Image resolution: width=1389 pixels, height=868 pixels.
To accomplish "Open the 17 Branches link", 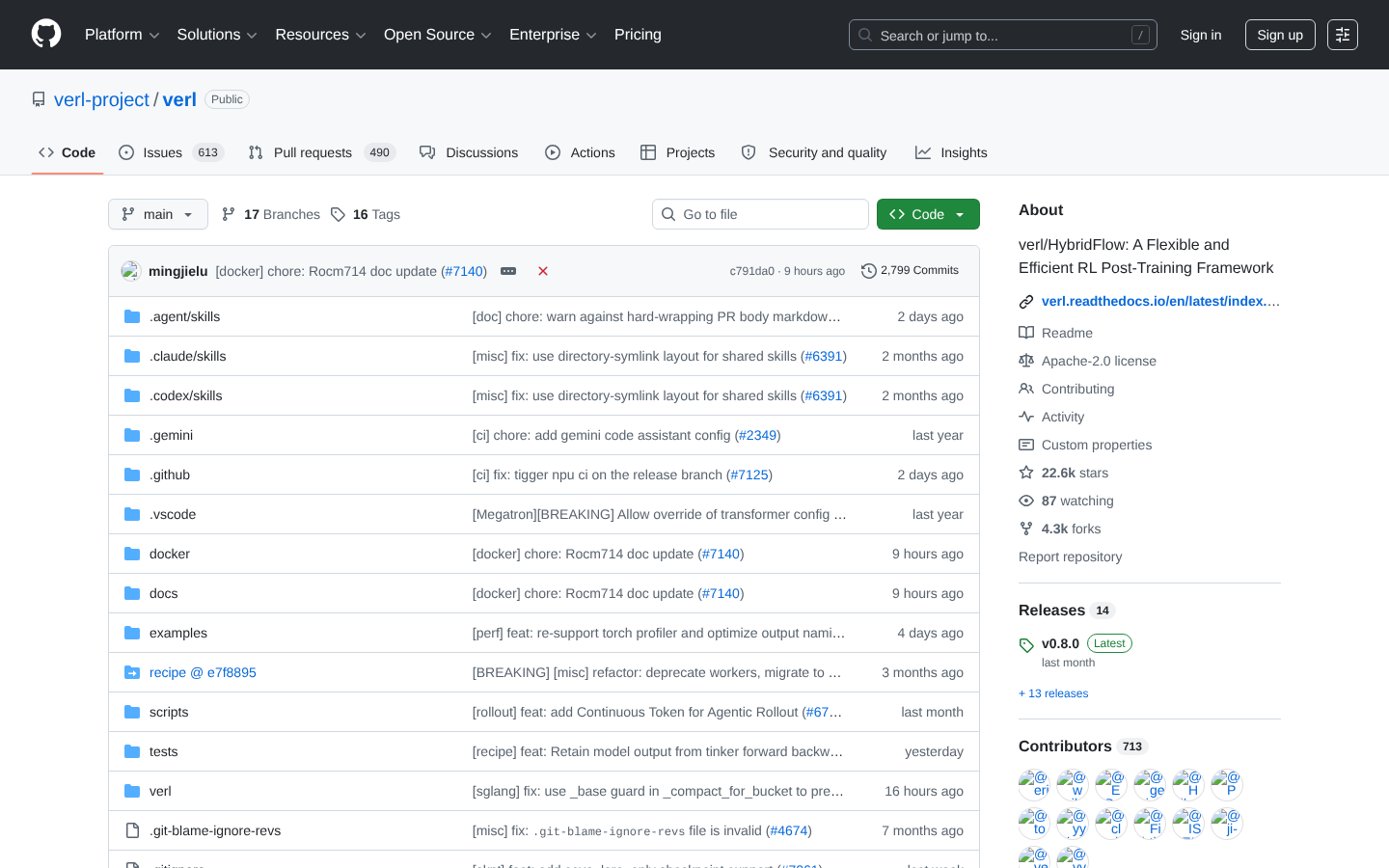I will pos(271,214).
